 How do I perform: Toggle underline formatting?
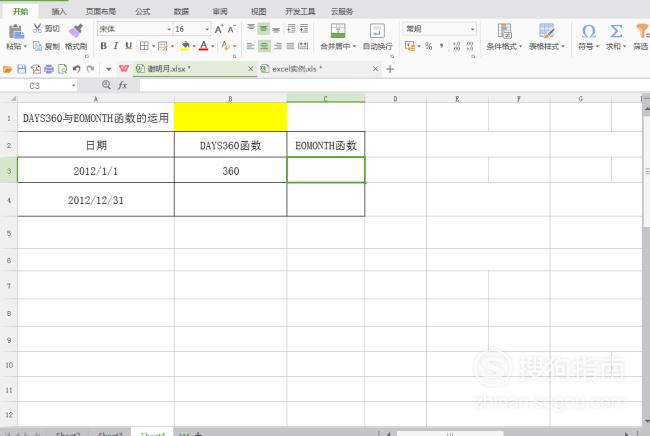click(x=129, y=46)
